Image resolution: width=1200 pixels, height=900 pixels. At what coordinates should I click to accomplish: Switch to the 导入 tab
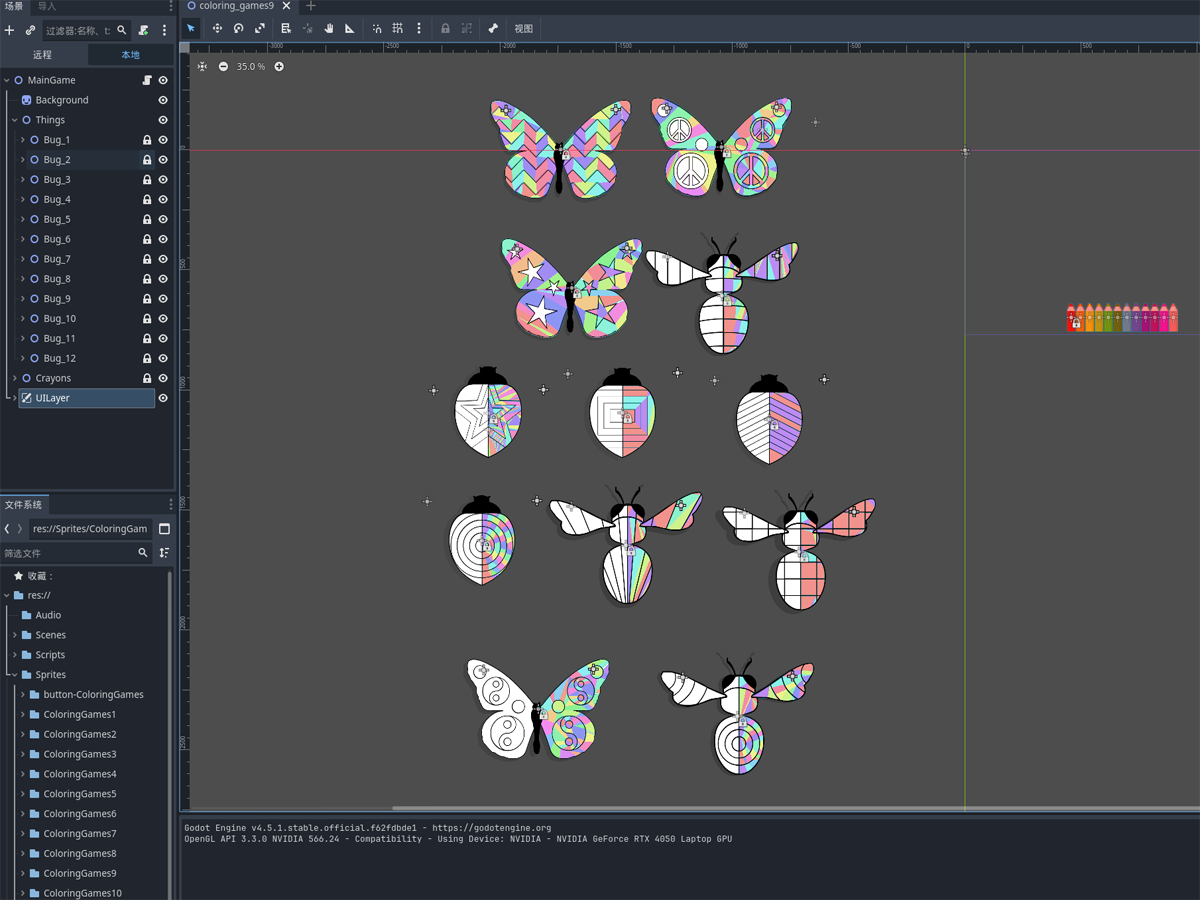coord(47,6)
